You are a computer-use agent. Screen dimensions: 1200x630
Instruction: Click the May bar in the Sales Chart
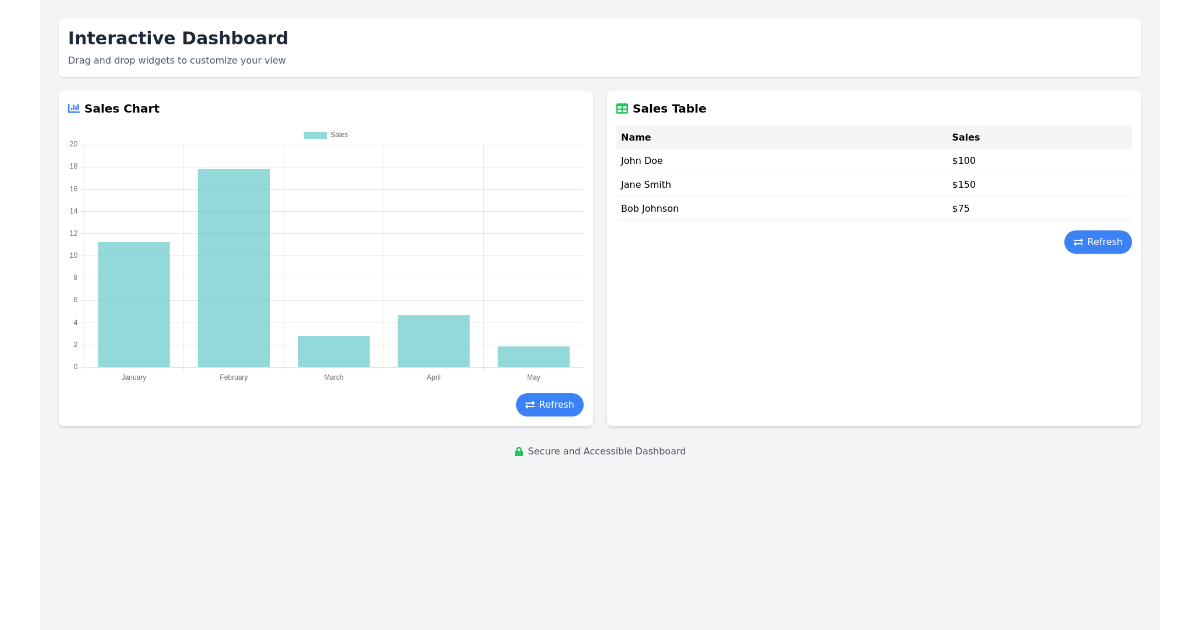pos(533,357)
